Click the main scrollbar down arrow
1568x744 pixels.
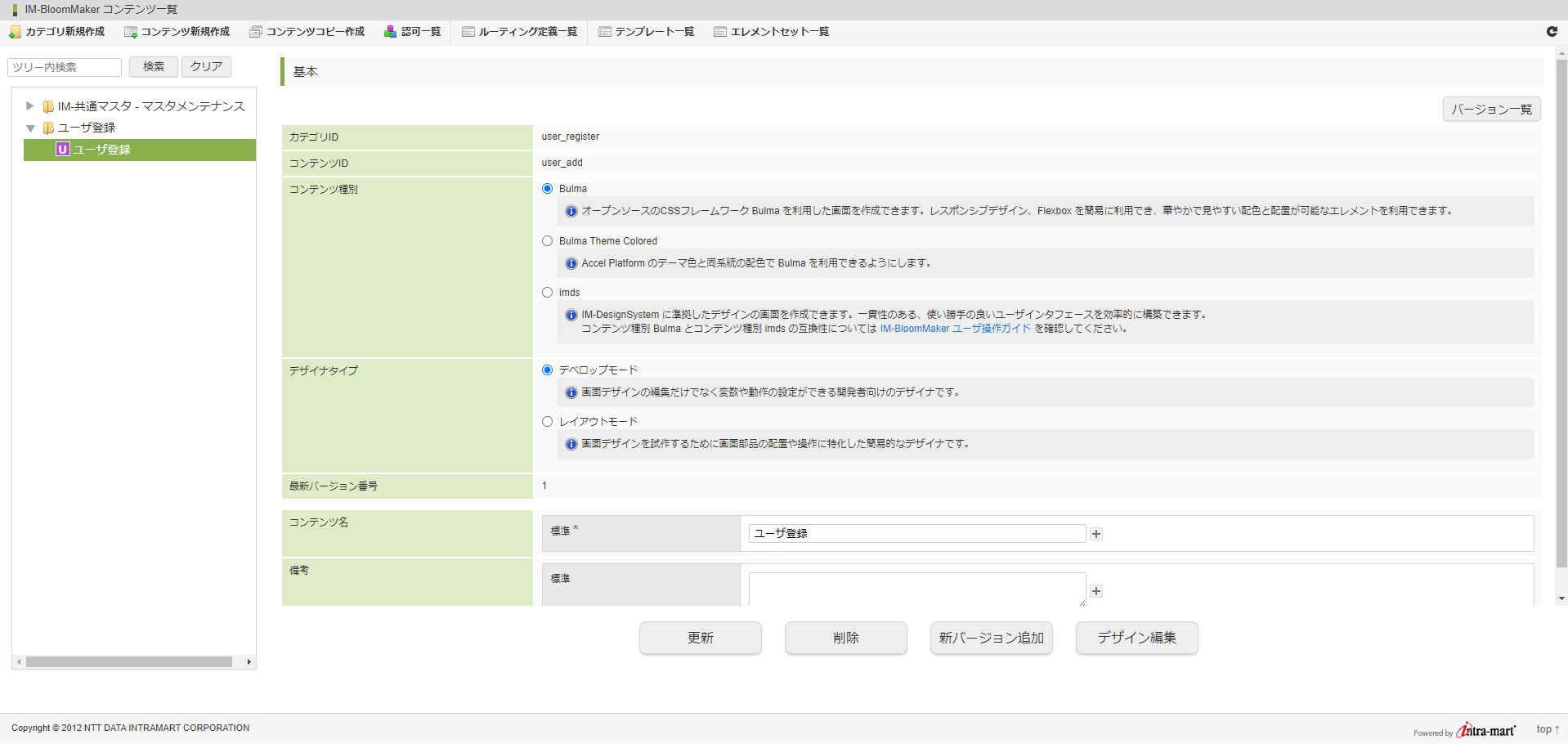1561,598
